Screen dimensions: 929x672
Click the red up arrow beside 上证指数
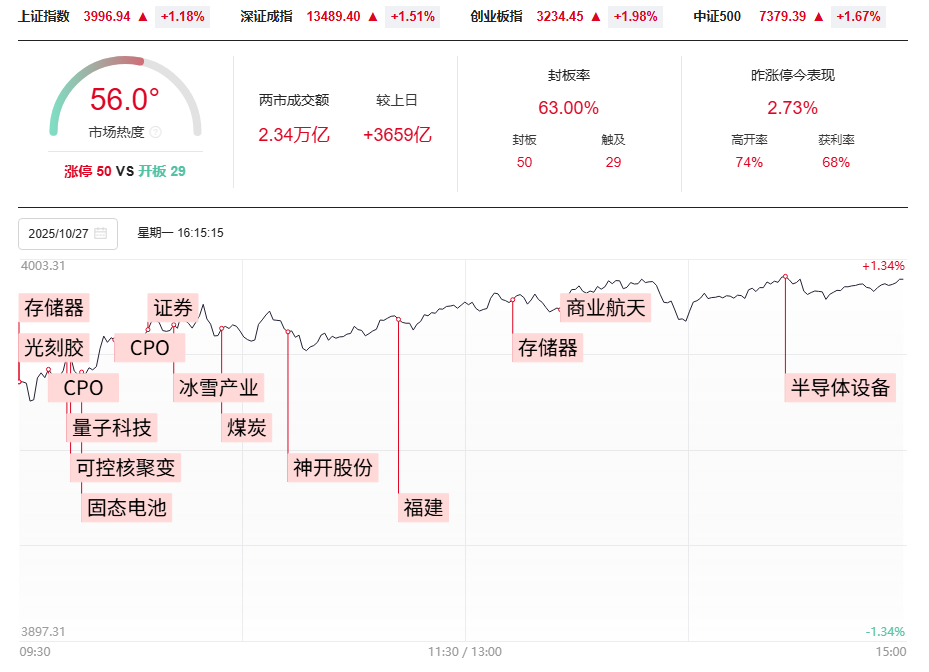(143, 17)
